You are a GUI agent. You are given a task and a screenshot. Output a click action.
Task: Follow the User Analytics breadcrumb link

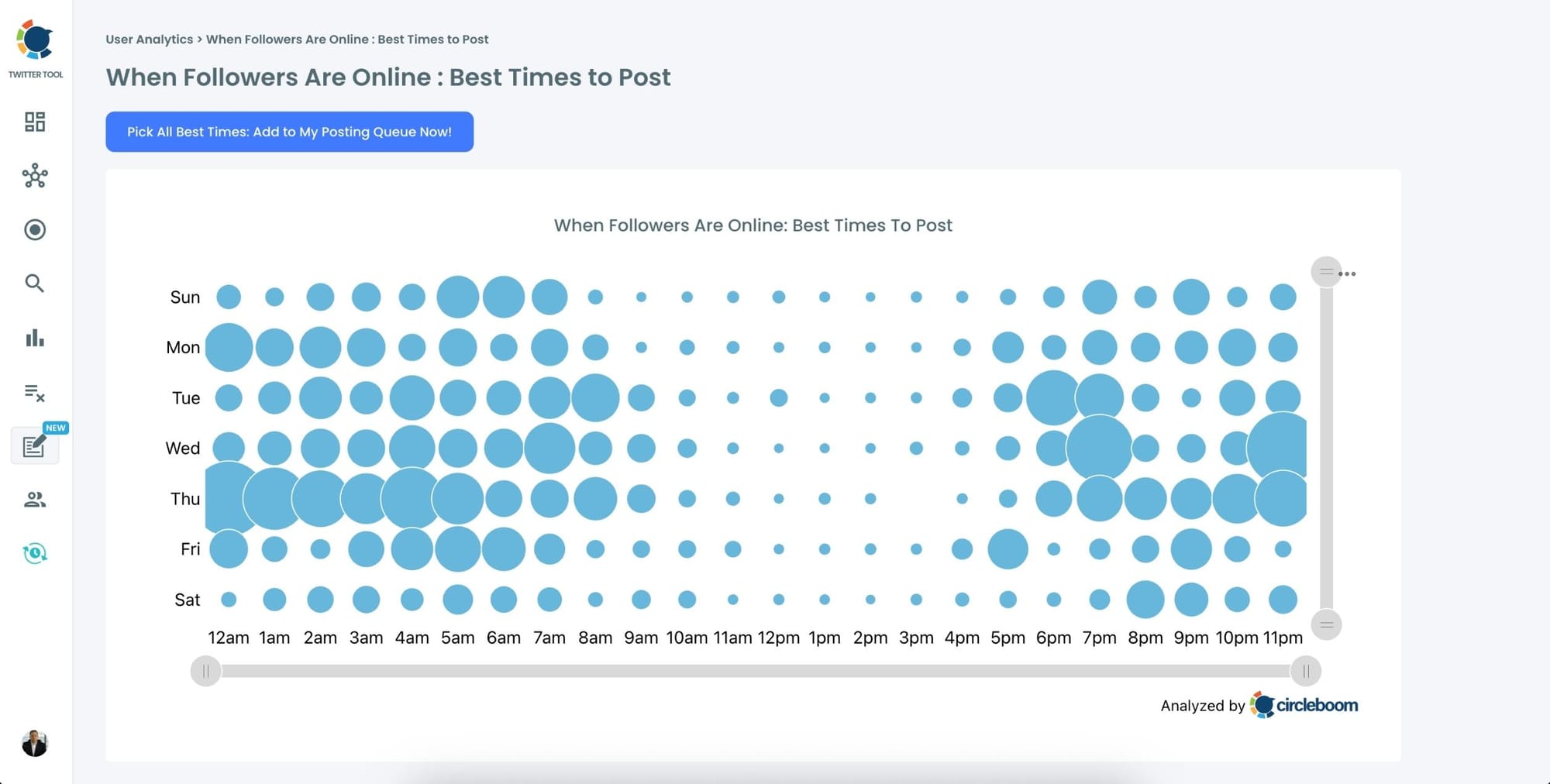(x=149, y=39)
